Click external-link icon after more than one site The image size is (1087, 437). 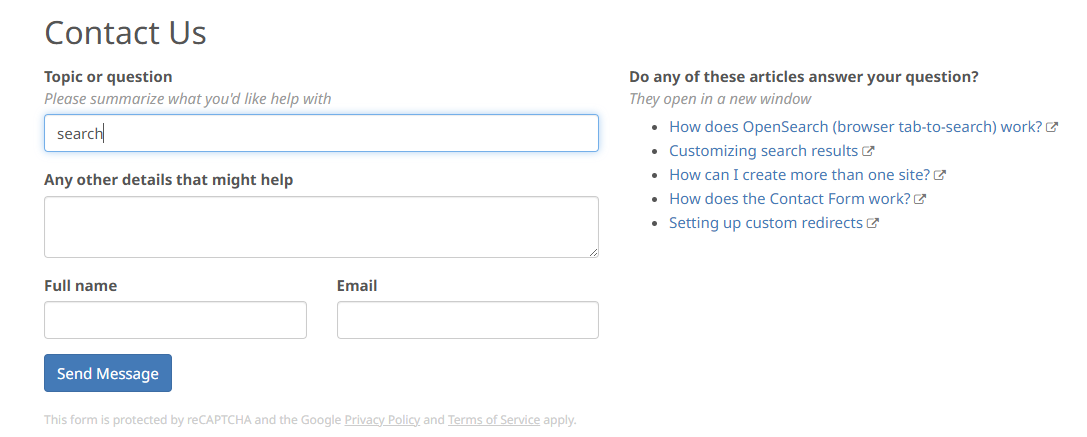(x=940, y=175)
